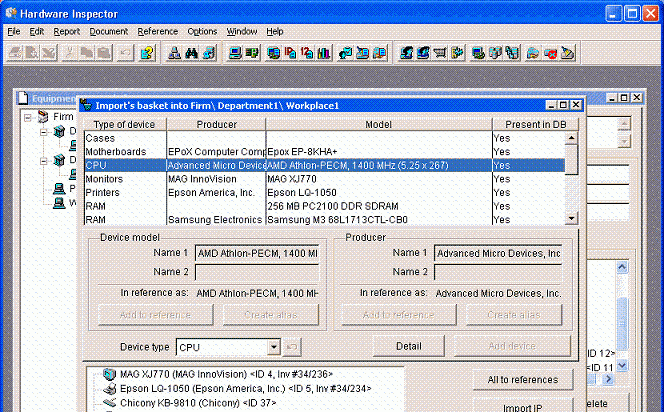Open the Device type CPU dropdown
The height and width of the screenshot is (412, 664).
click(274, 347)
